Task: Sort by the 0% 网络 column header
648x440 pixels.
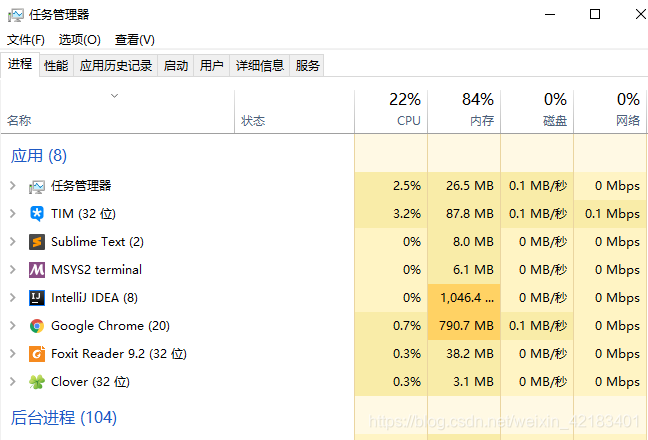Action: coord(610,112)
